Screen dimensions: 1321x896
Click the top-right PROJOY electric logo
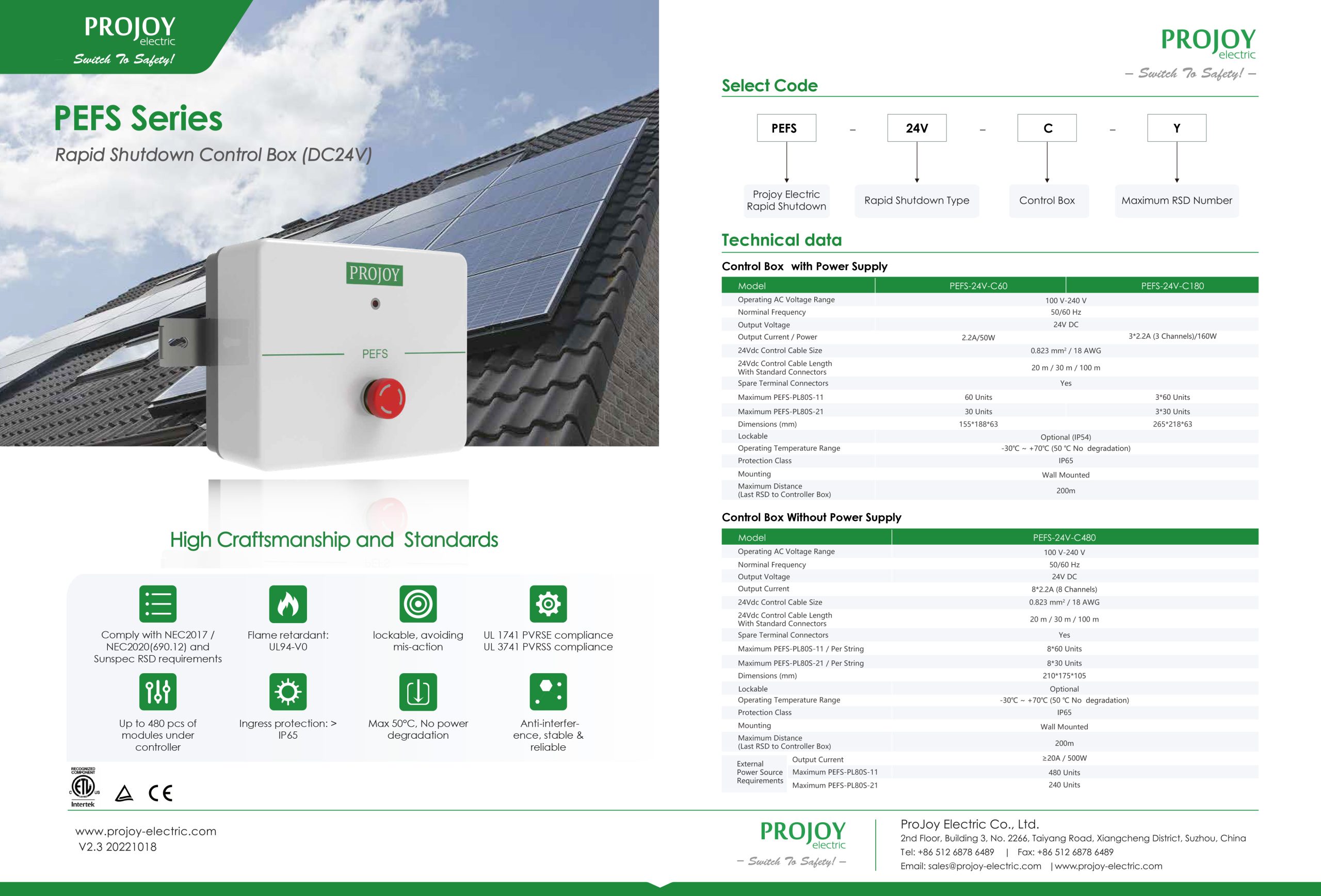click(1208, 43)
